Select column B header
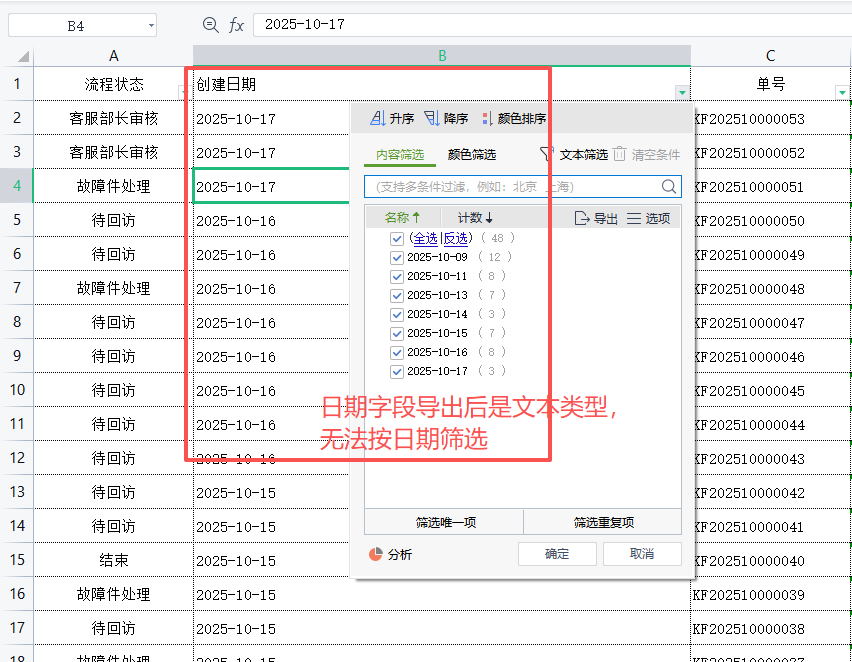852x662 pixels. [x=442, y=56]
